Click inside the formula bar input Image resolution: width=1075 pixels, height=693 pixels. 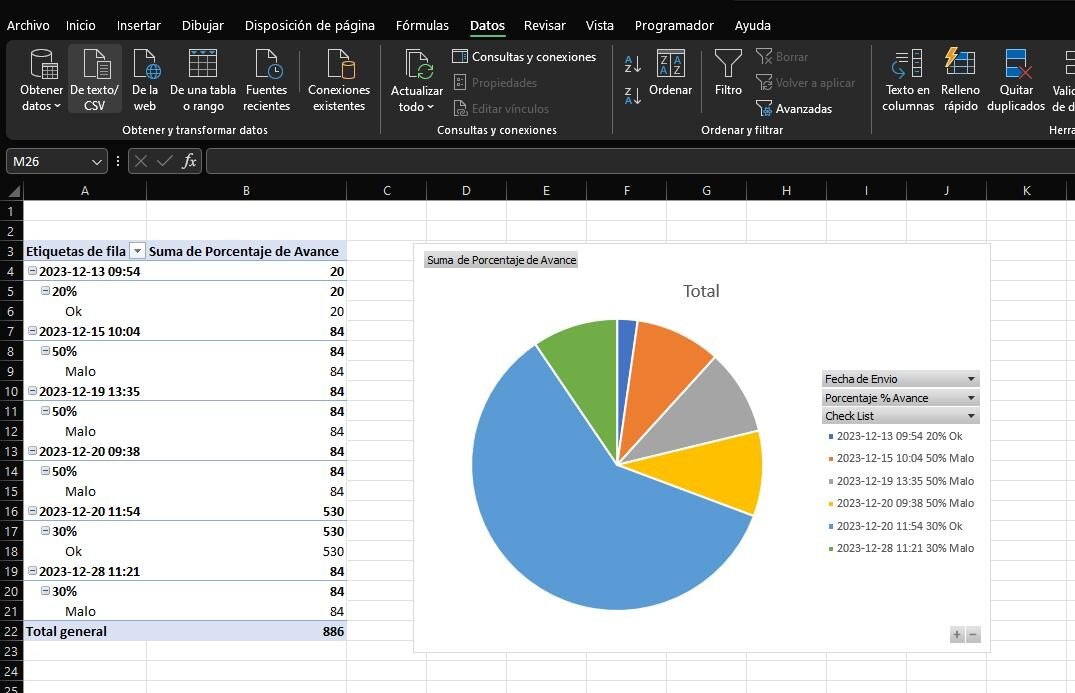pyautogui.click(x=640, y=161)
